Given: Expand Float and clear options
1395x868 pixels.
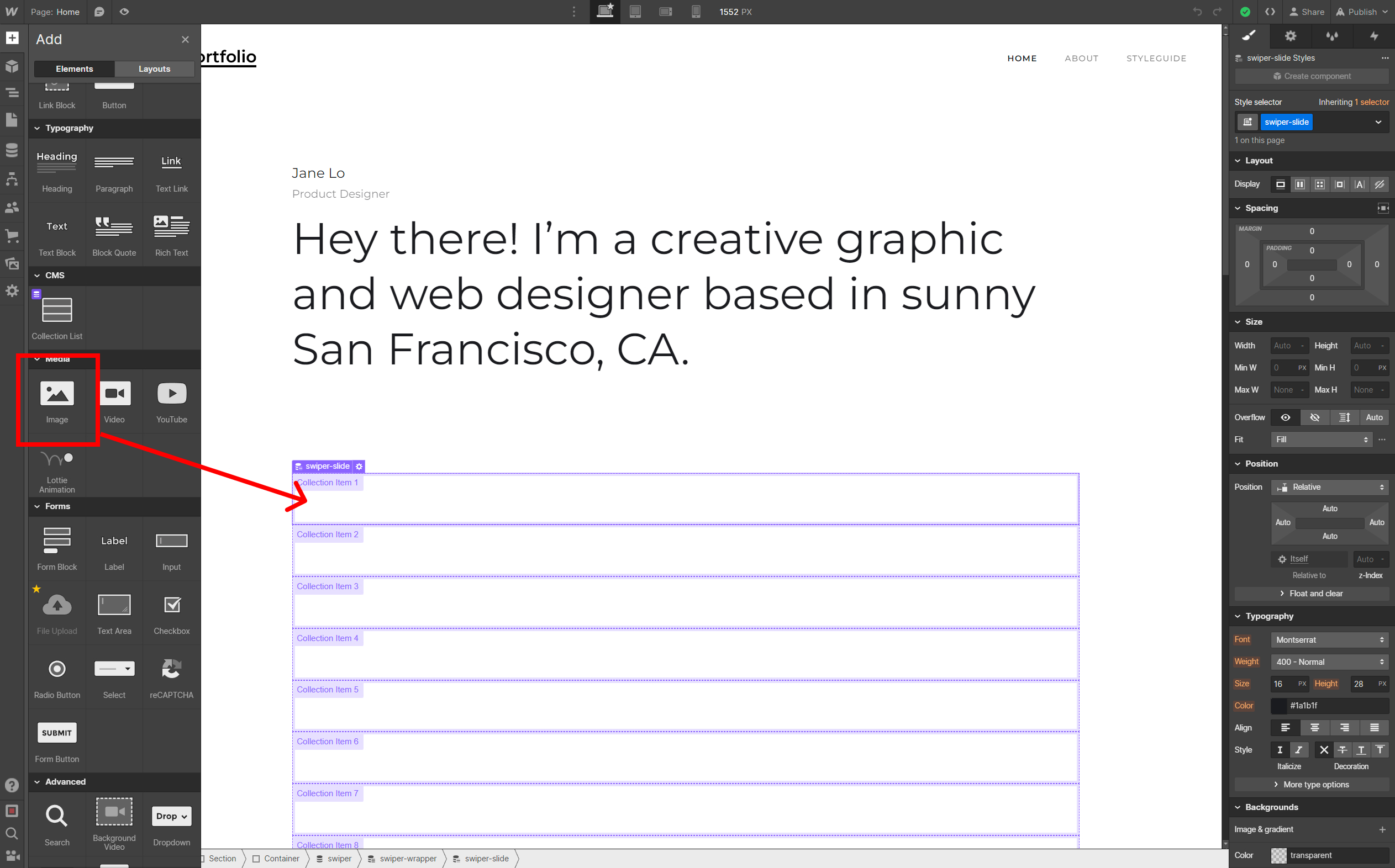Looking at the screenshot, I should (1311, 594).
